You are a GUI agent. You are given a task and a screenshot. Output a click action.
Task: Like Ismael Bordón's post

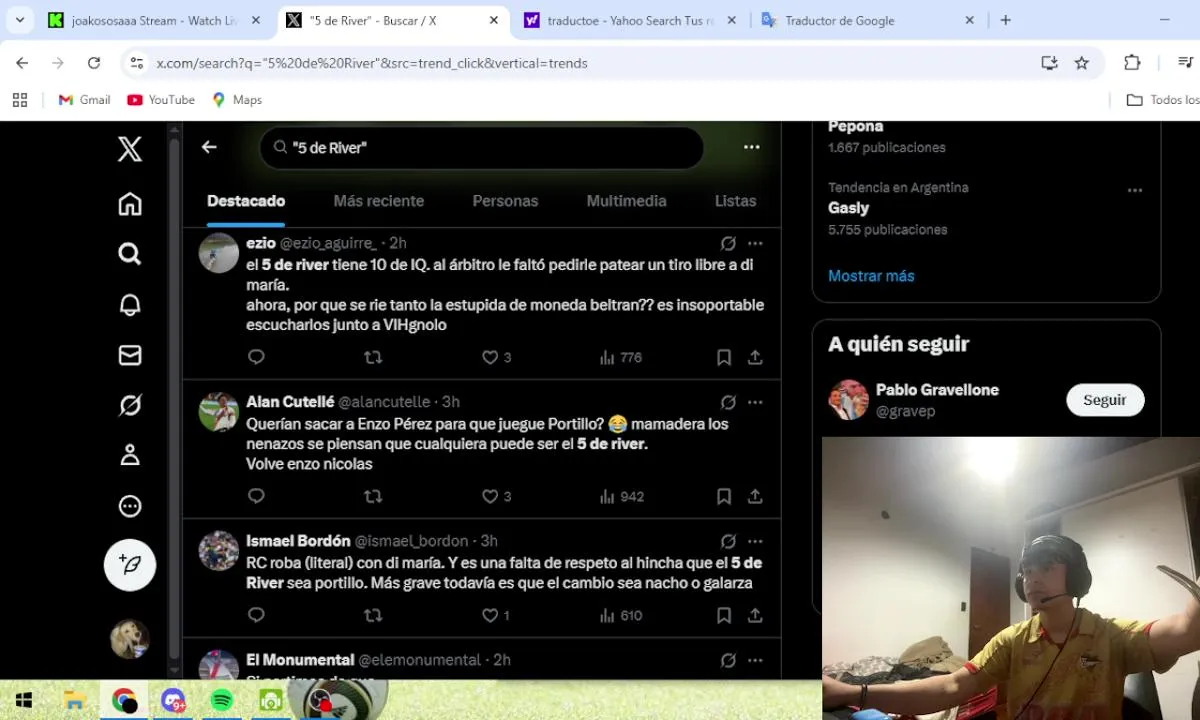click(495, 615)
